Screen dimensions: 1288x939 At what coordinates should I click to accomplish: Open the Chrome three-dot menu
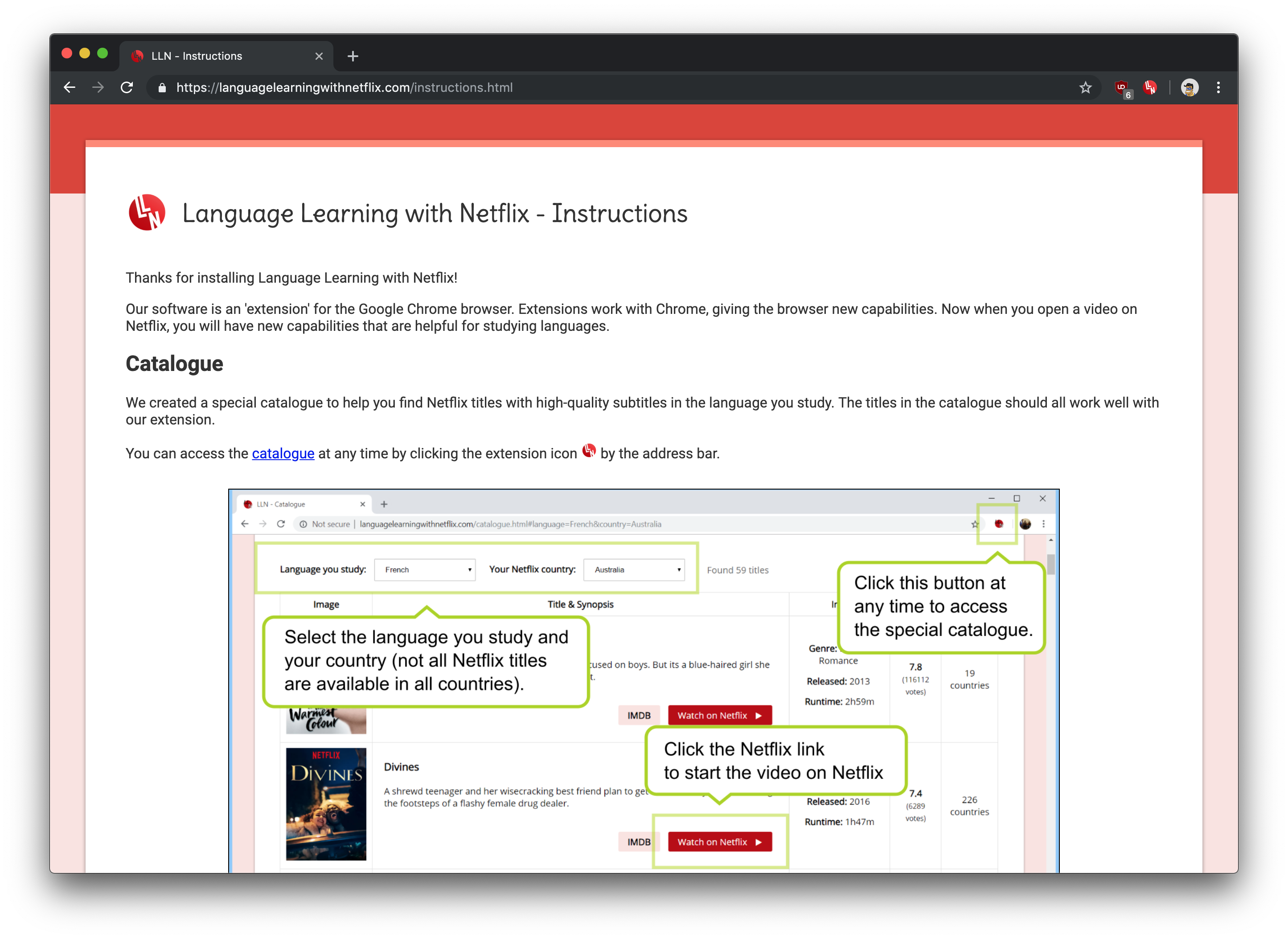coord(1218,87)
